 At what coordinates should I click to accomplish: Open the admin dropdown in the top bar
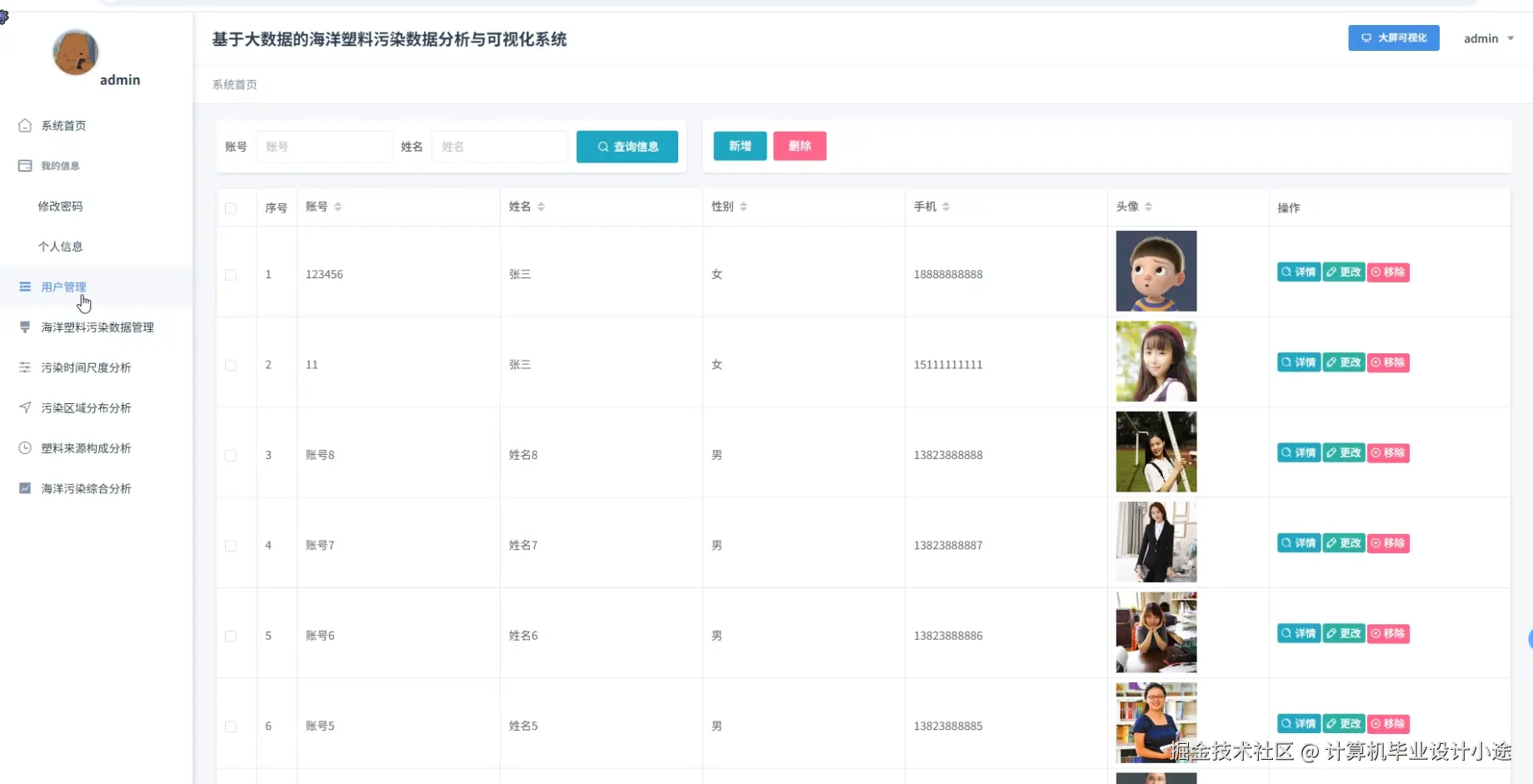(x=1489, y=38)
